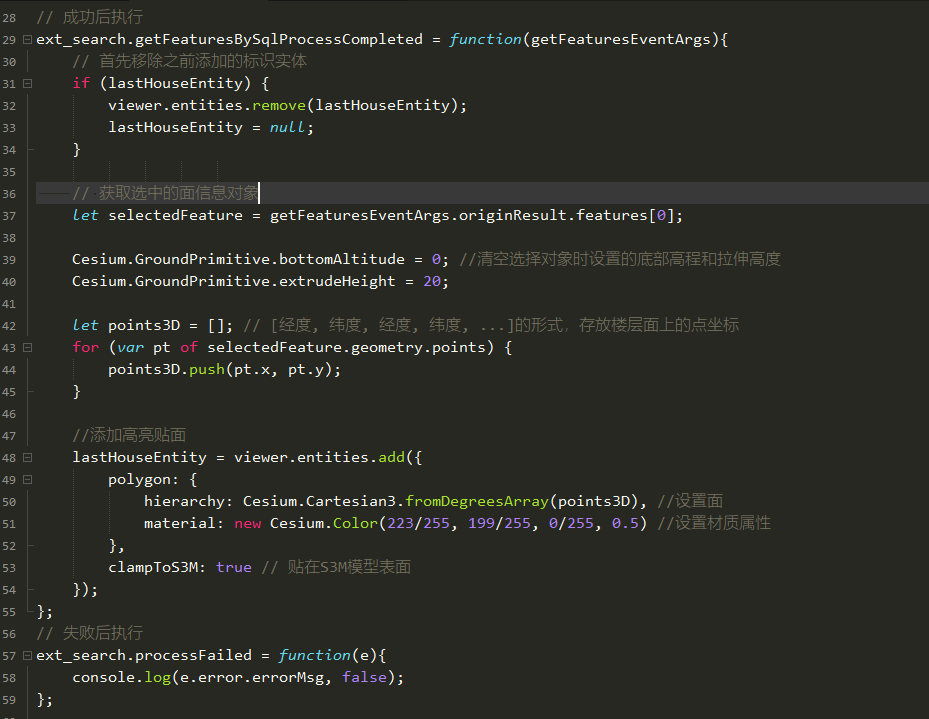Collapse the processFailed fold on line 57

pos(27,656)
